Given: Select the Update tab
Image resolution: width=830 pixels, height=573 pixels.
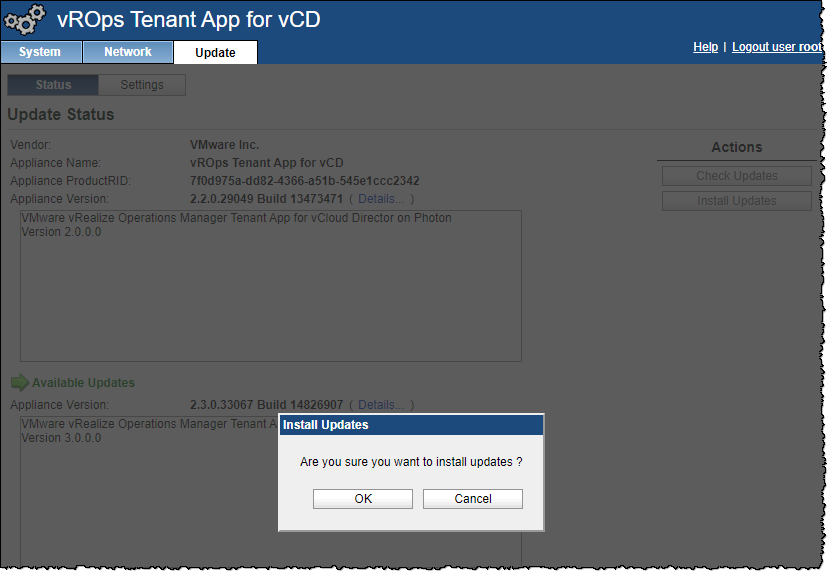Looking at the screenshot, I should 215,53.
